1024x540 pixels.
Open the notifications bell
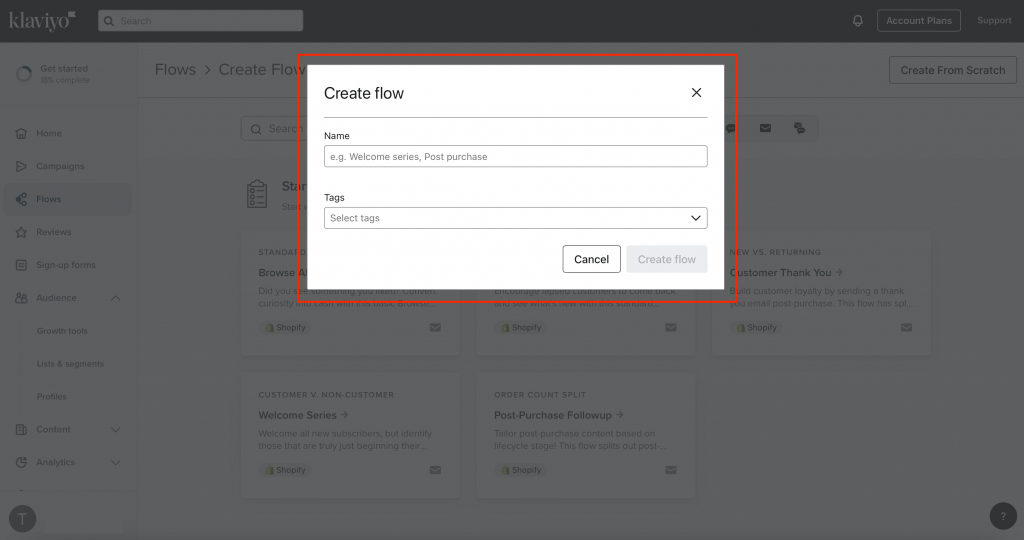pos(857,21)
